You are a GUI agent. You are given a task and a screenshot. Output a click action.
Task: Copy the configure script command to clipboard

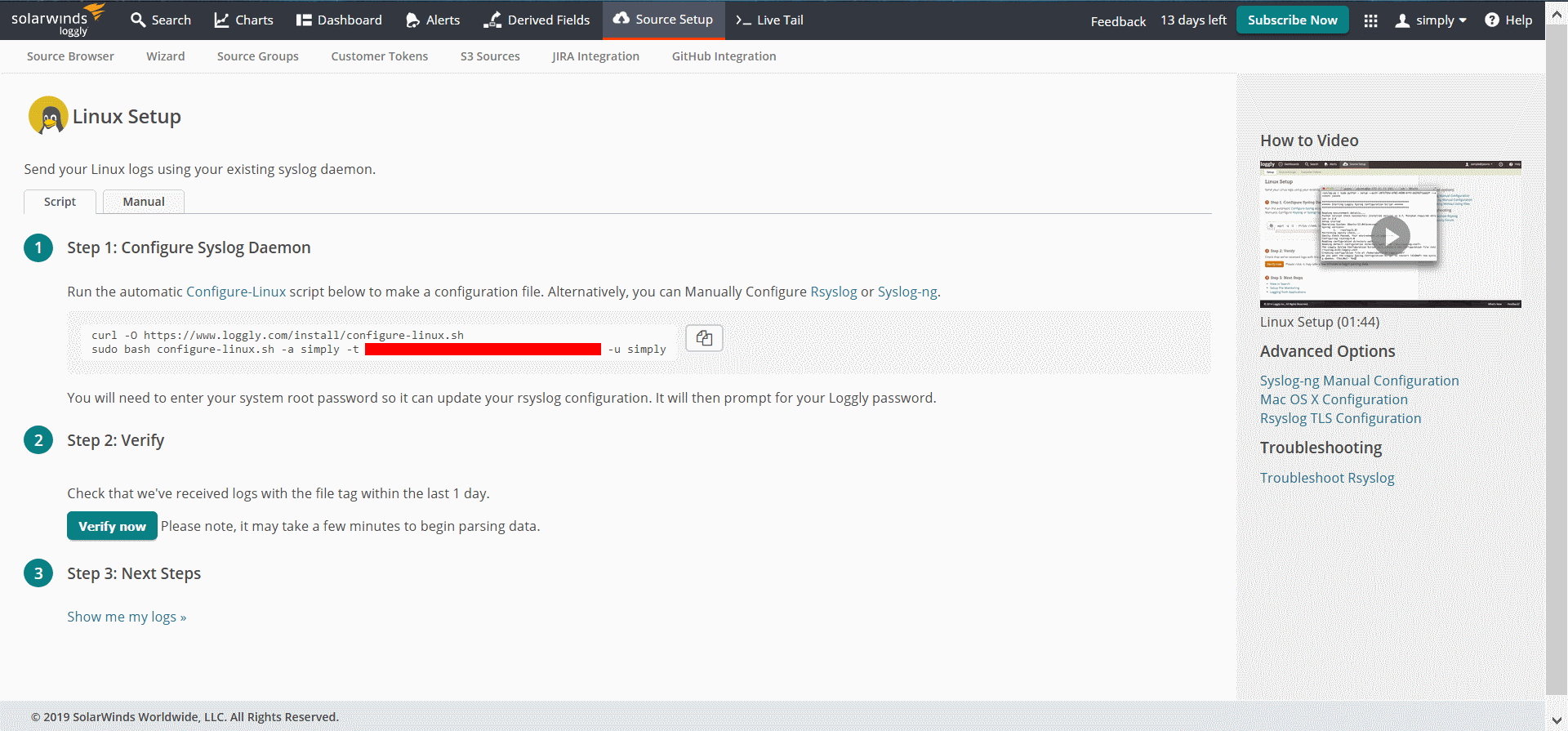click(704, 338)
